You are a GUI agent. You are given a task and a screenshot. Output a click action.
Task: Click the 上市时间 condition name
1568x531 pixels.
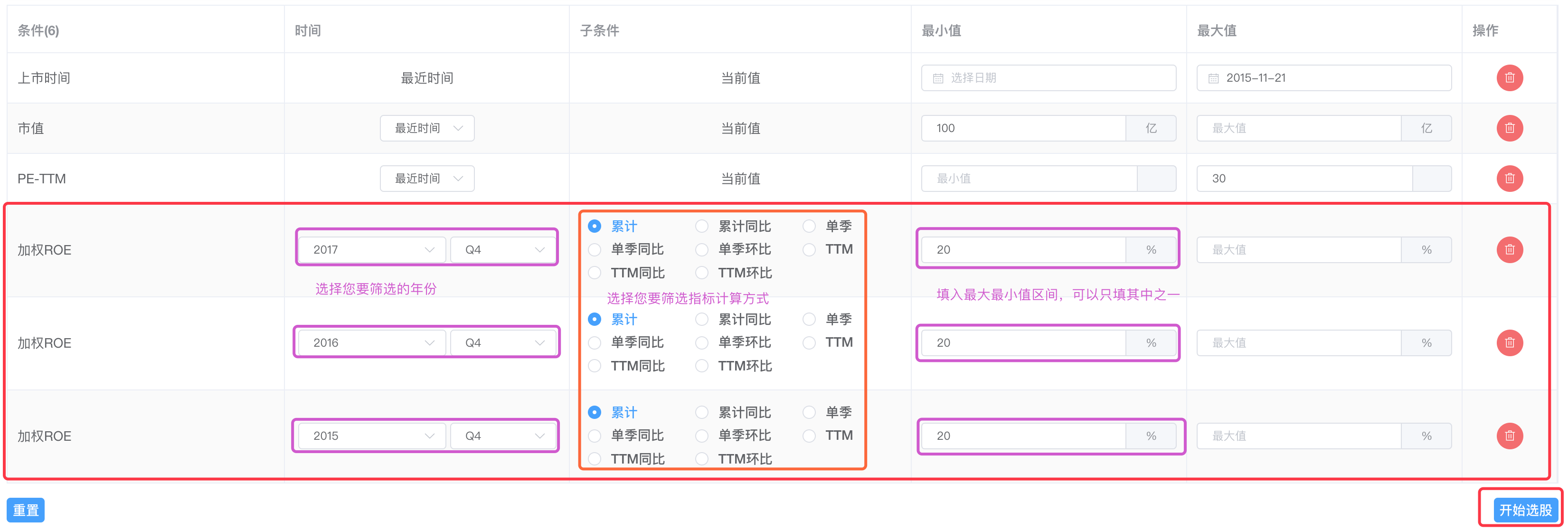point(44,78)
